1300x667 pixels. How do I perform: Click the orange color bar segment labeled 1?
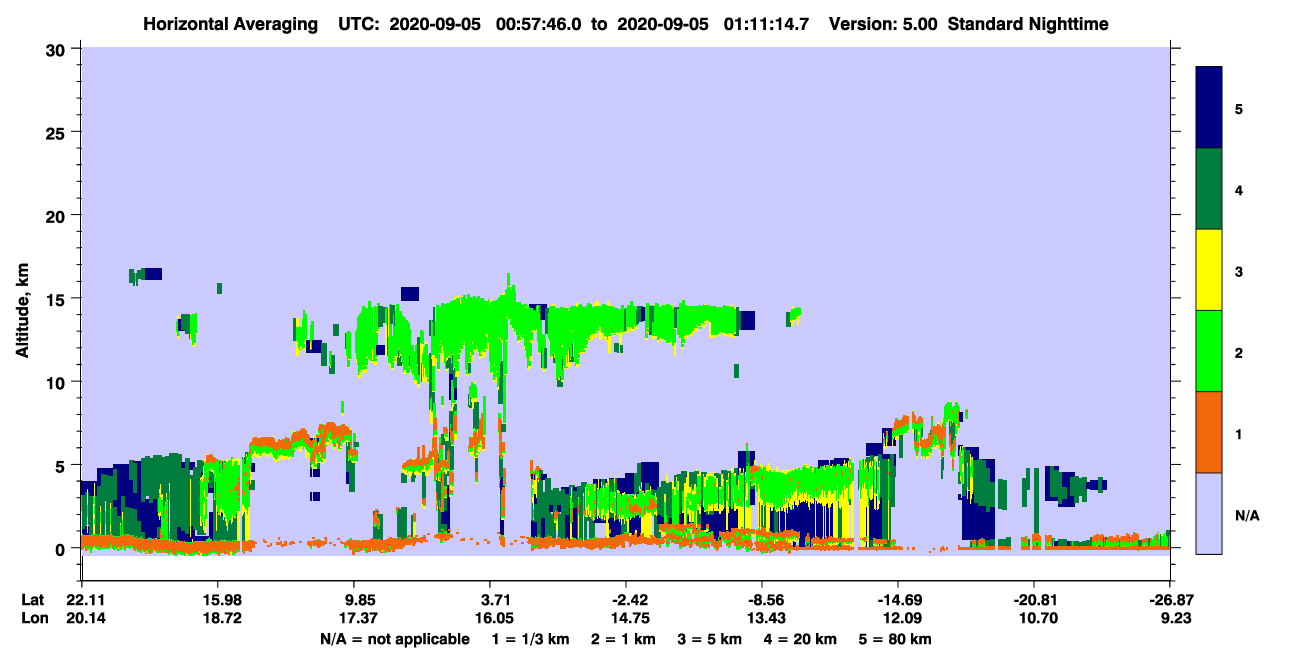pyautogui.click(x=1210, y=432)
